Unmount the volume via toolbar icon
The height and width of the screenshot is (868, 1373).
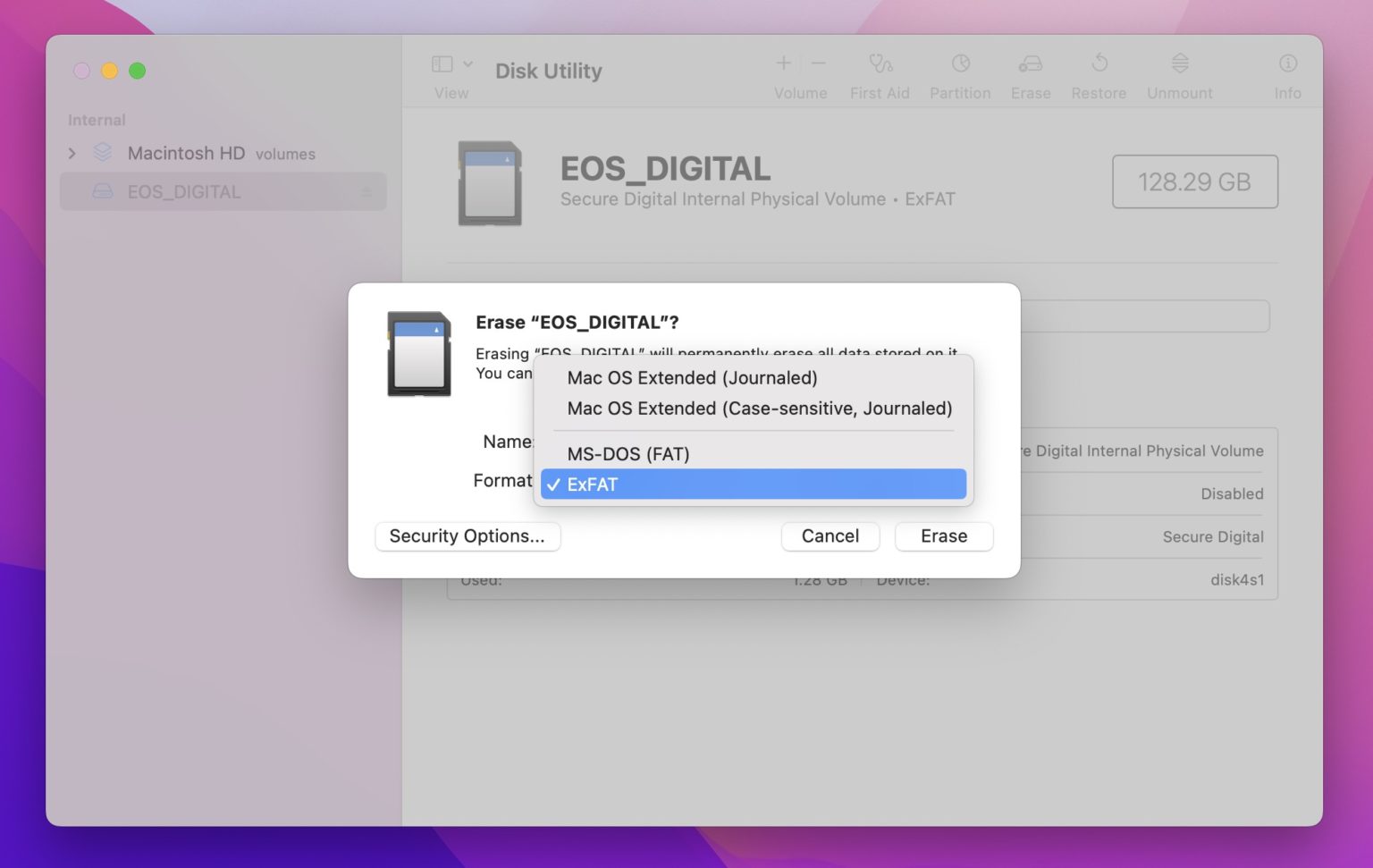[x=1180, y=63]
